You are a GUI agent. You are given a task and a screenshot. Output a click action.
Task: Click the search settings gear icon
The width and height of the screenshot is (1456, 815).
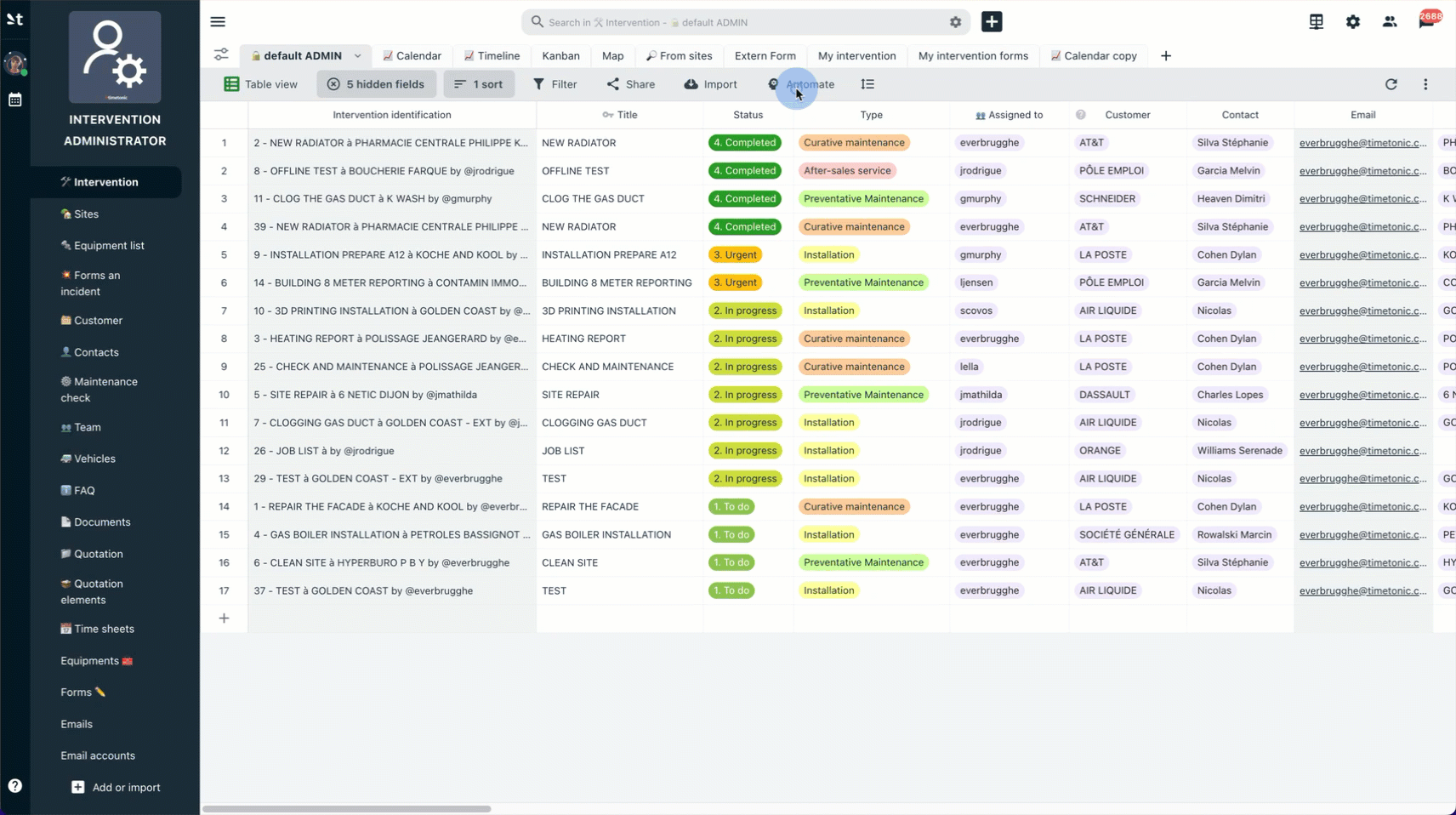tap(955, 22)
